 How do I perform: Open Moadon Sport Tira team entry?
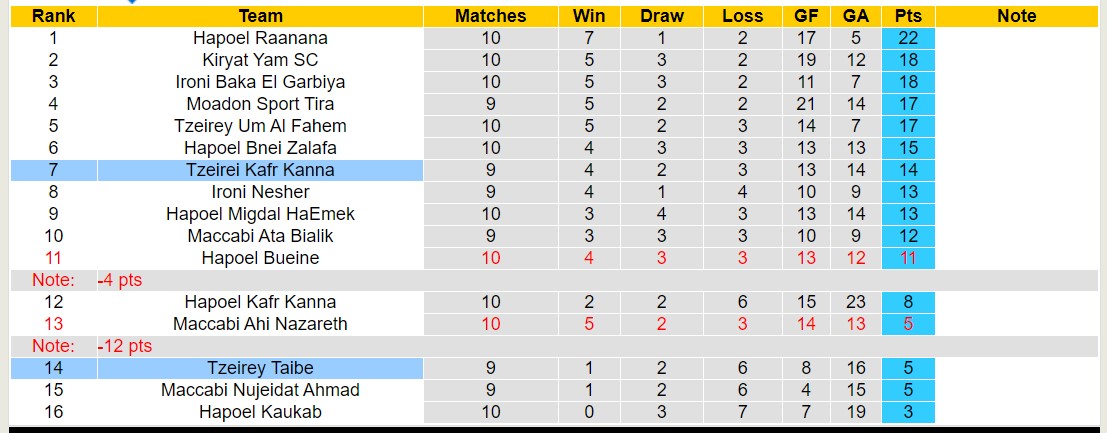coord(260,104)
